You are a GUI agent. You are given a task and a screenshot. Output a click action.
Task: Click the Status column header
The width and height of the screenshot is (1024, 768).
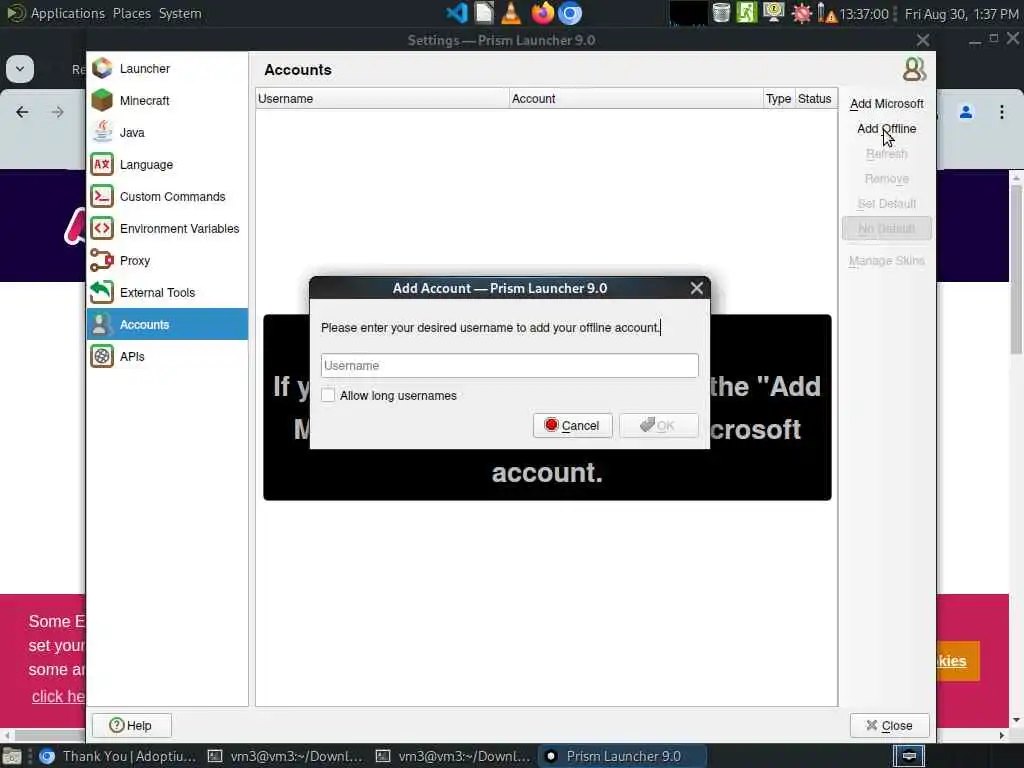pyautogui.click(x=815, y=99)
